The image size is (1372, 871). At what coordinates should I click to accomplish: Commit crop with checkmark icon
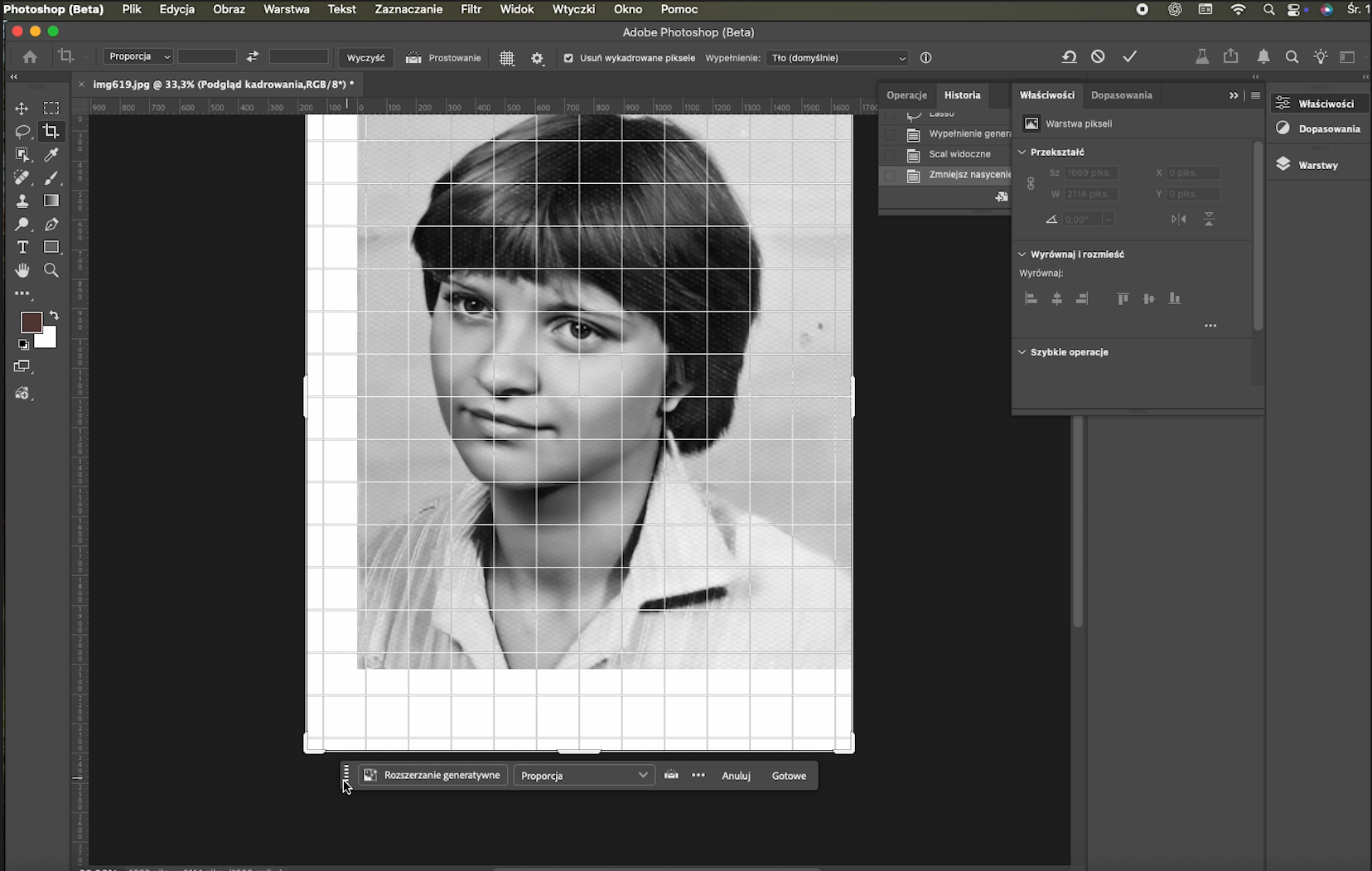point(1129,56)
